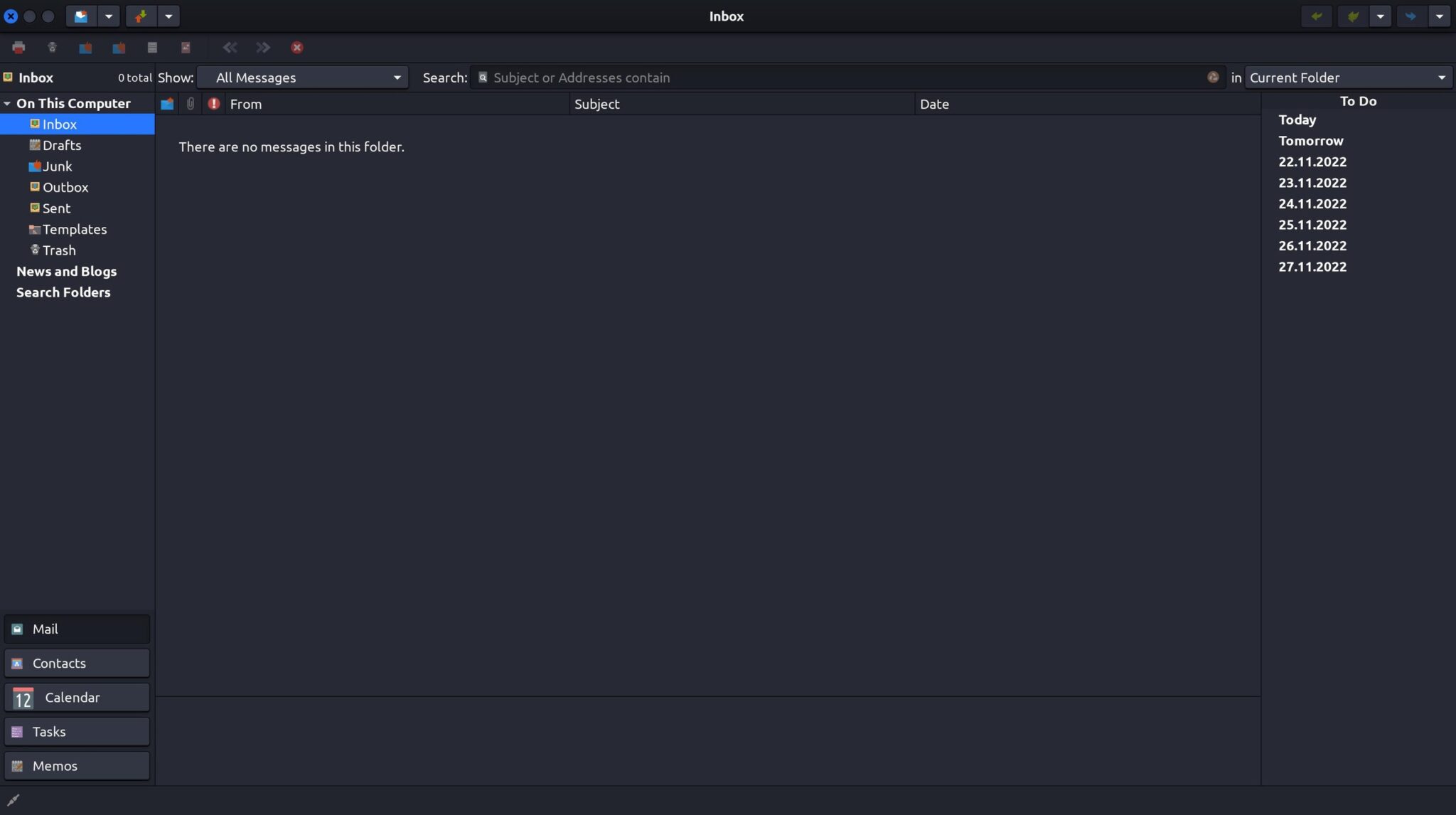Click the New Message compose icon
This screenshot has width=1456, height=815.
point(80,16)
